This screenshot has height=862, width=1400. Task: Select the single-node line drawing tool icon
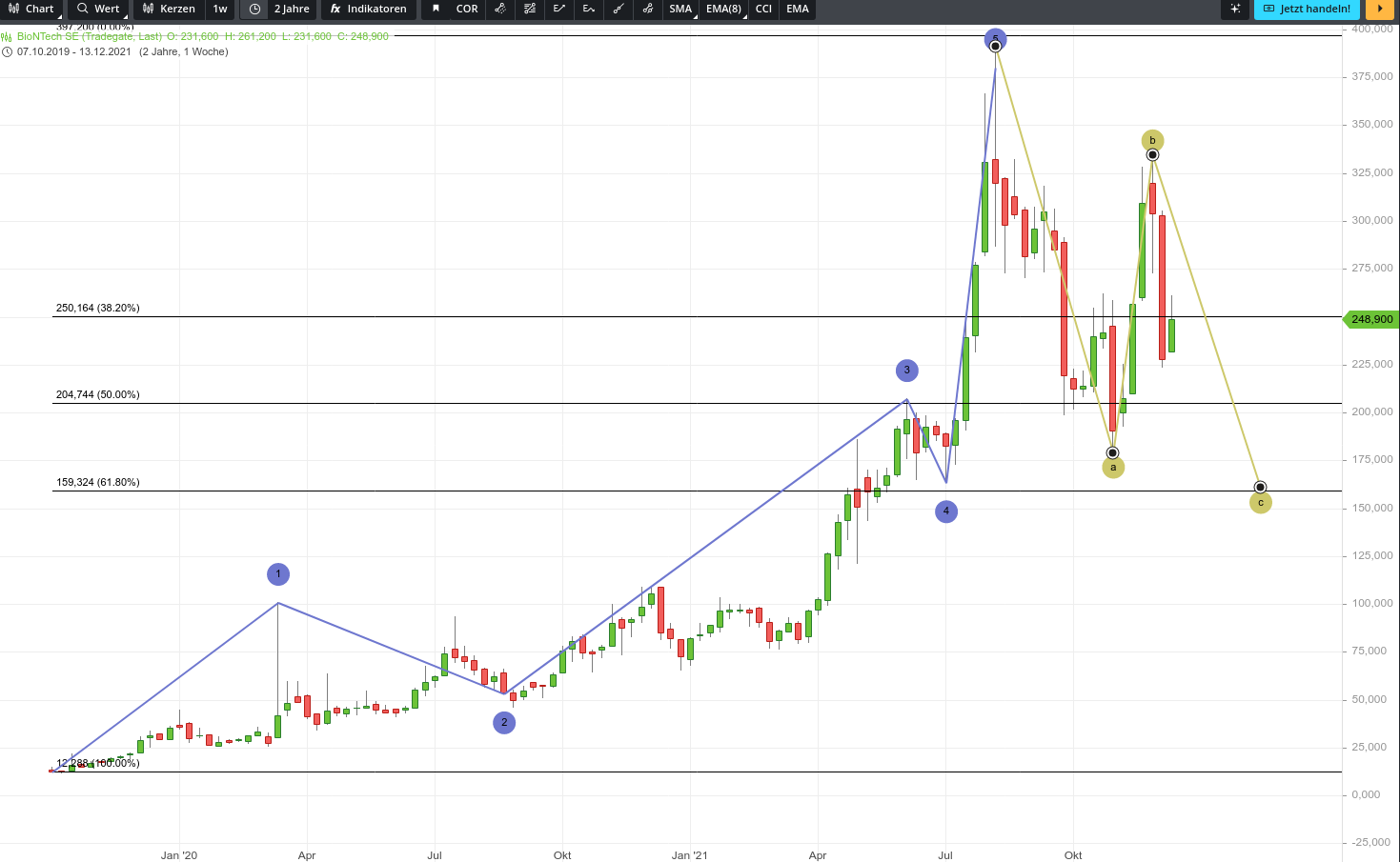[619, 10]
